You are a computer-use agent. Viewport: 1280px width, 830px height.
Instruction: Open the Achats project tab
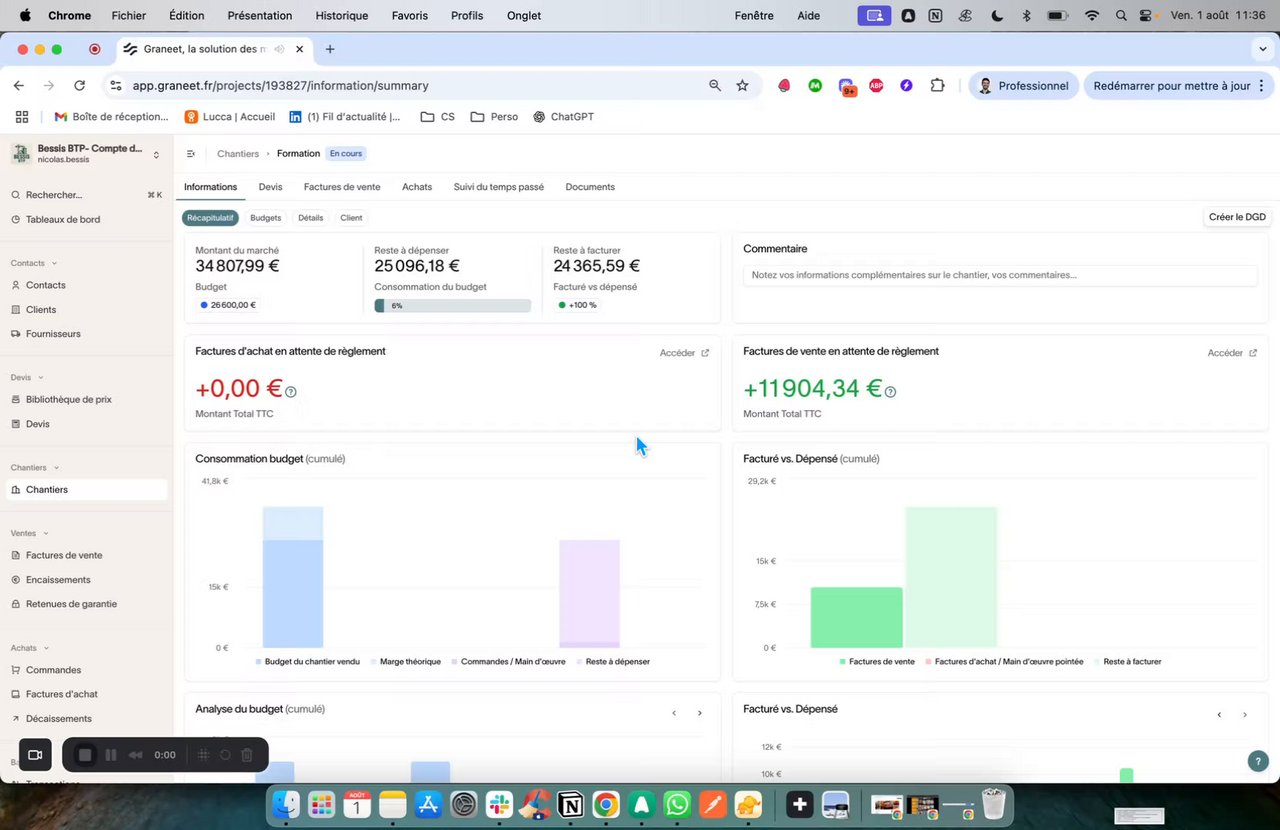(417, 187)
